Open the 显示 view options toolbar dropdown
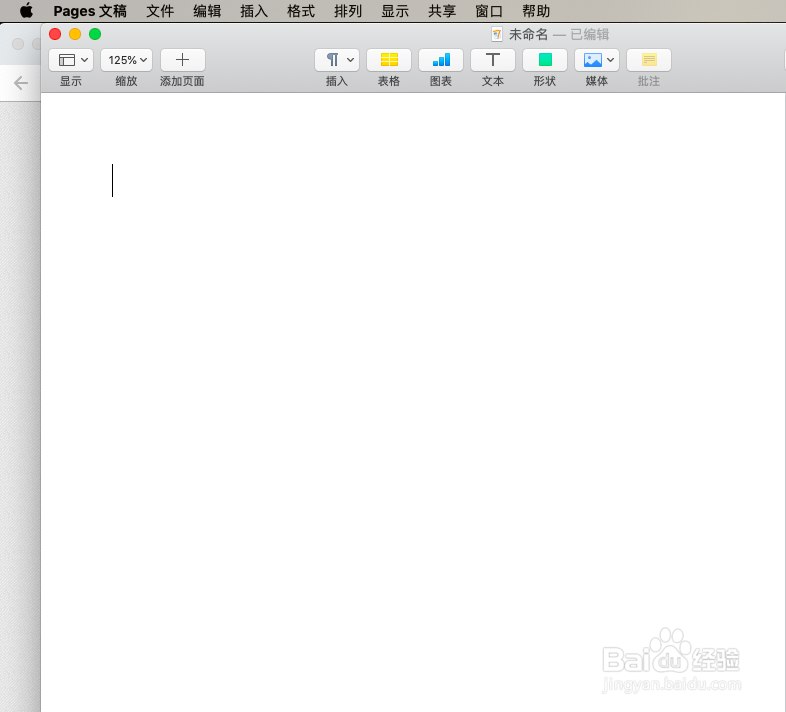 tap(71, 60)
